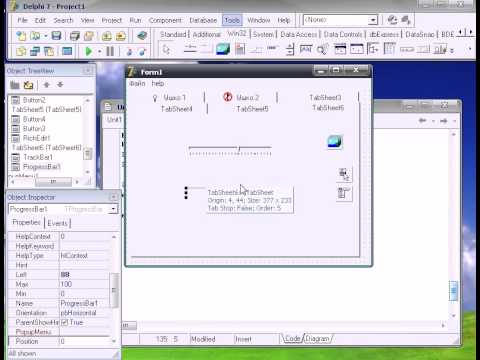Click the Remove file from project icon
This screenshot has width=480, height=360.
pyautogui.click(x=121, y=36)
